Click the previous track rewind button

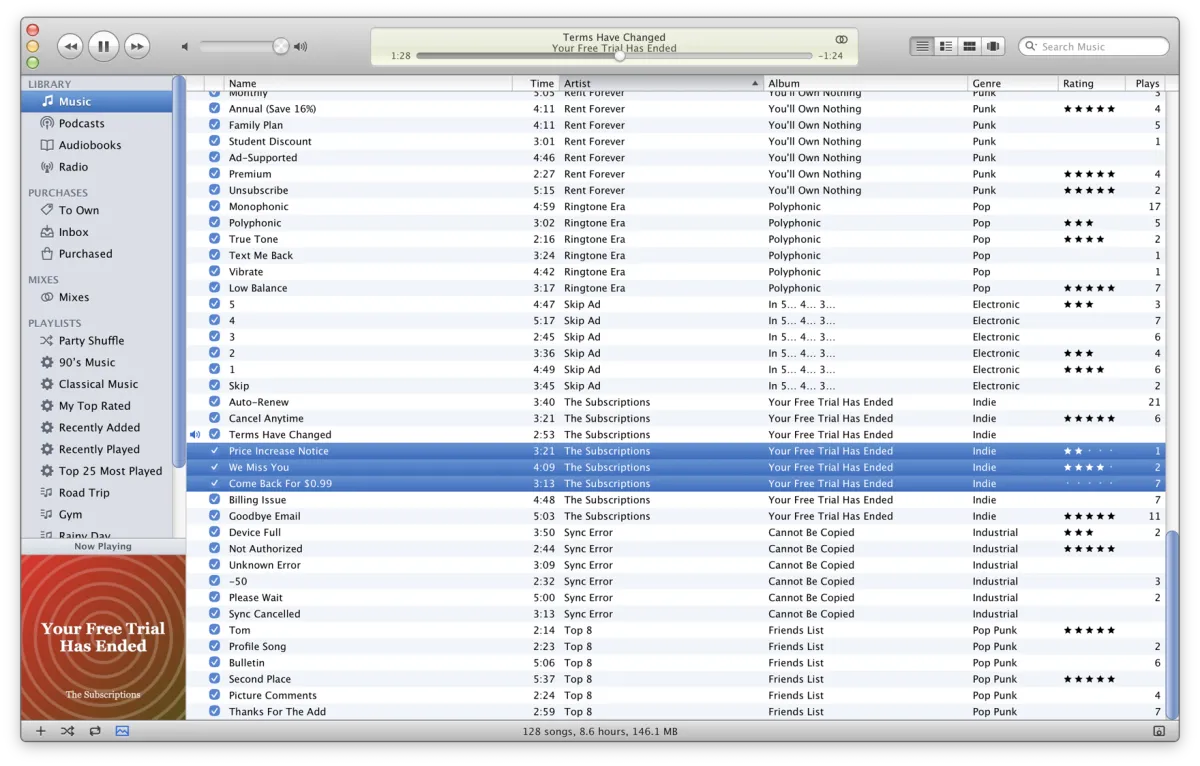click(x=70, y=46)
